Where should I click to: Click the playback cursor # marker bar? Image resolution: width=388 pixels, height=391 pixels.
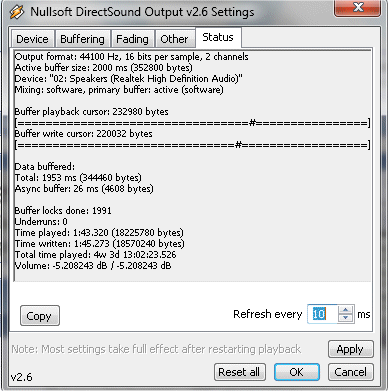(x=193, y=123)
